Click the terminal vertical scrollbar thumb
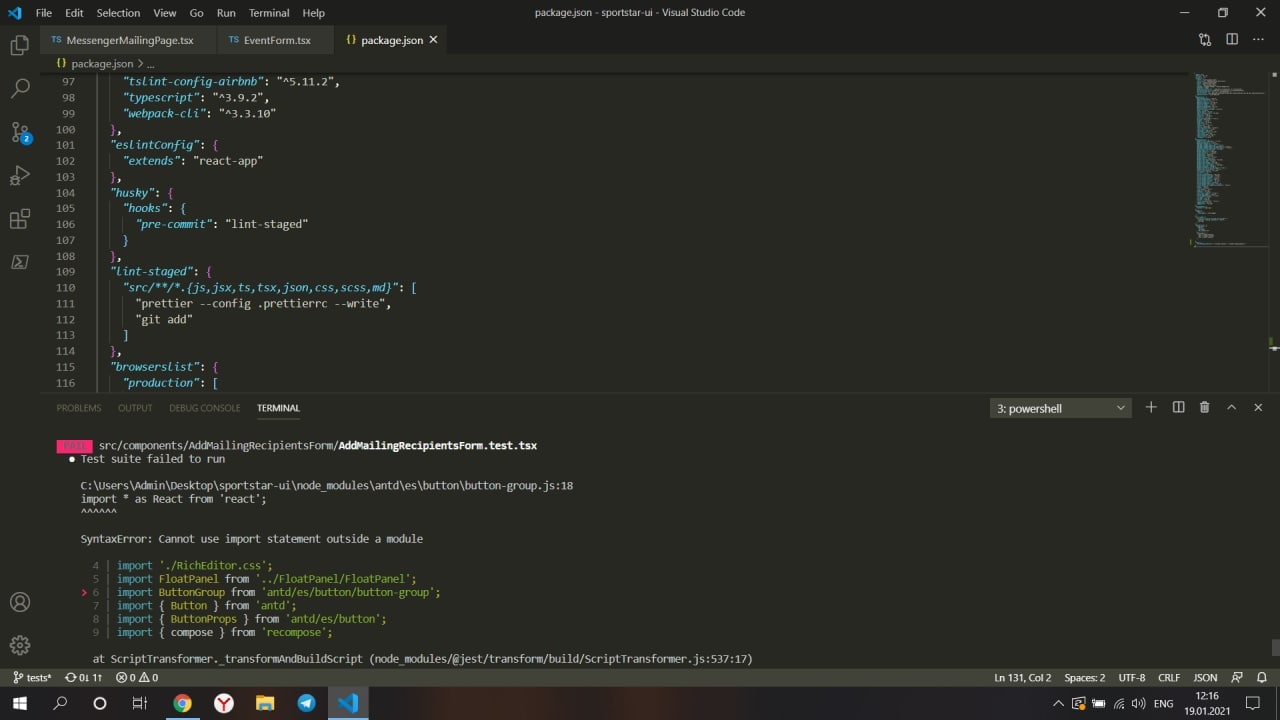1280x720 pixels. point(1275,647)
